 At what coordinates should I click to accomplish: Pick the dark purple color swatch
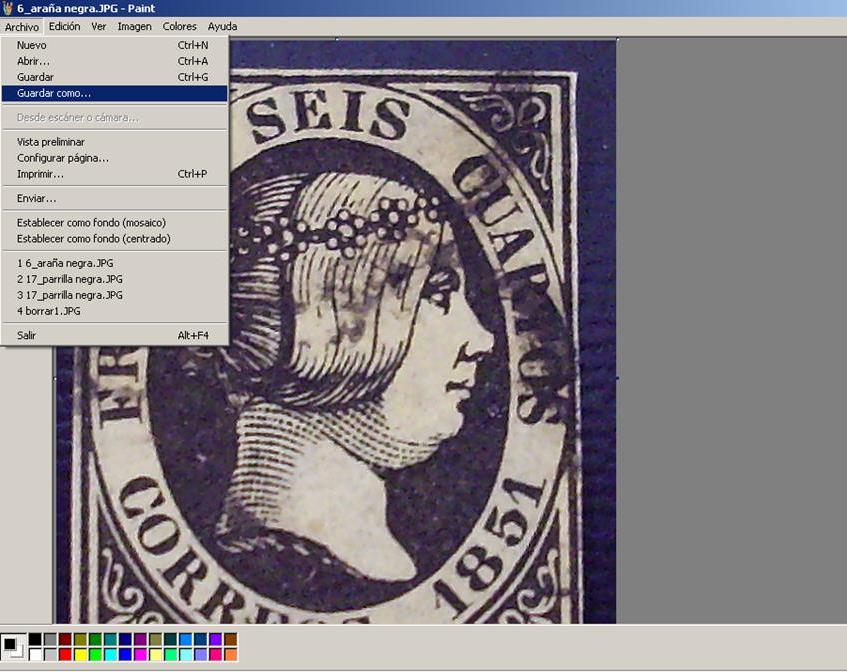point(140,639)
